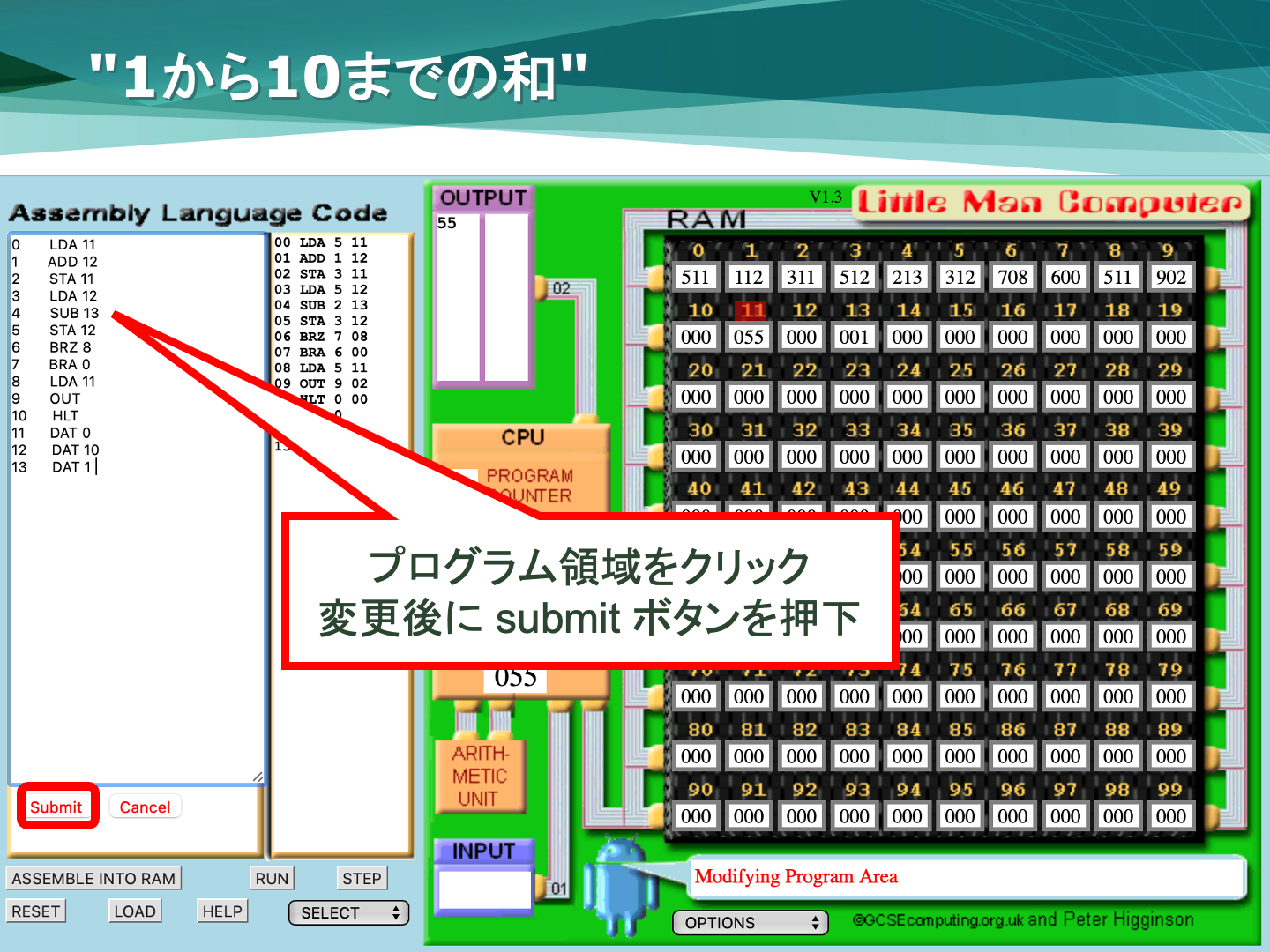Click the LOAD button
The image size is (1270, 952).
click(x=135, y=911)
